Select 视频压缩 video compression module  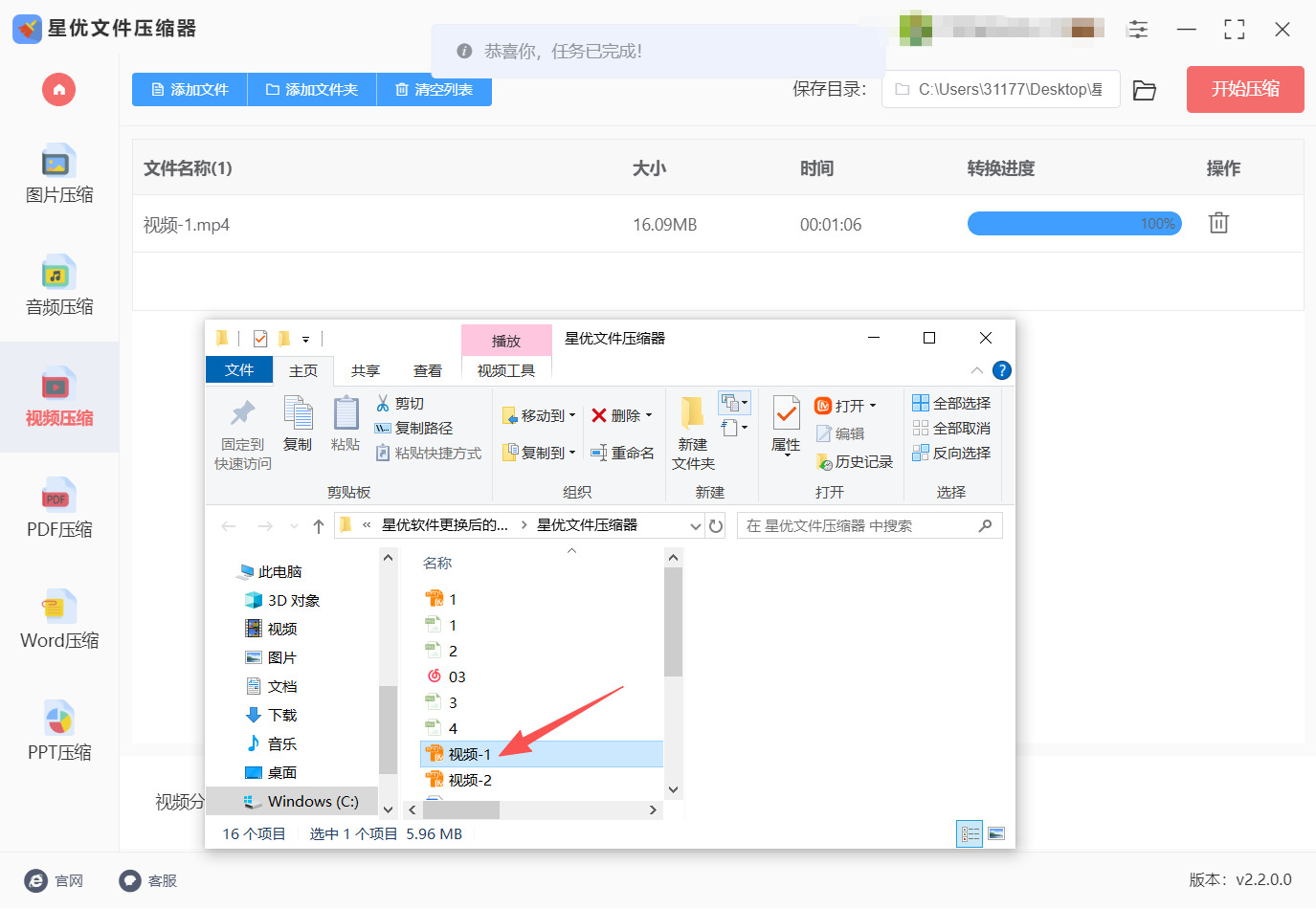59,397
